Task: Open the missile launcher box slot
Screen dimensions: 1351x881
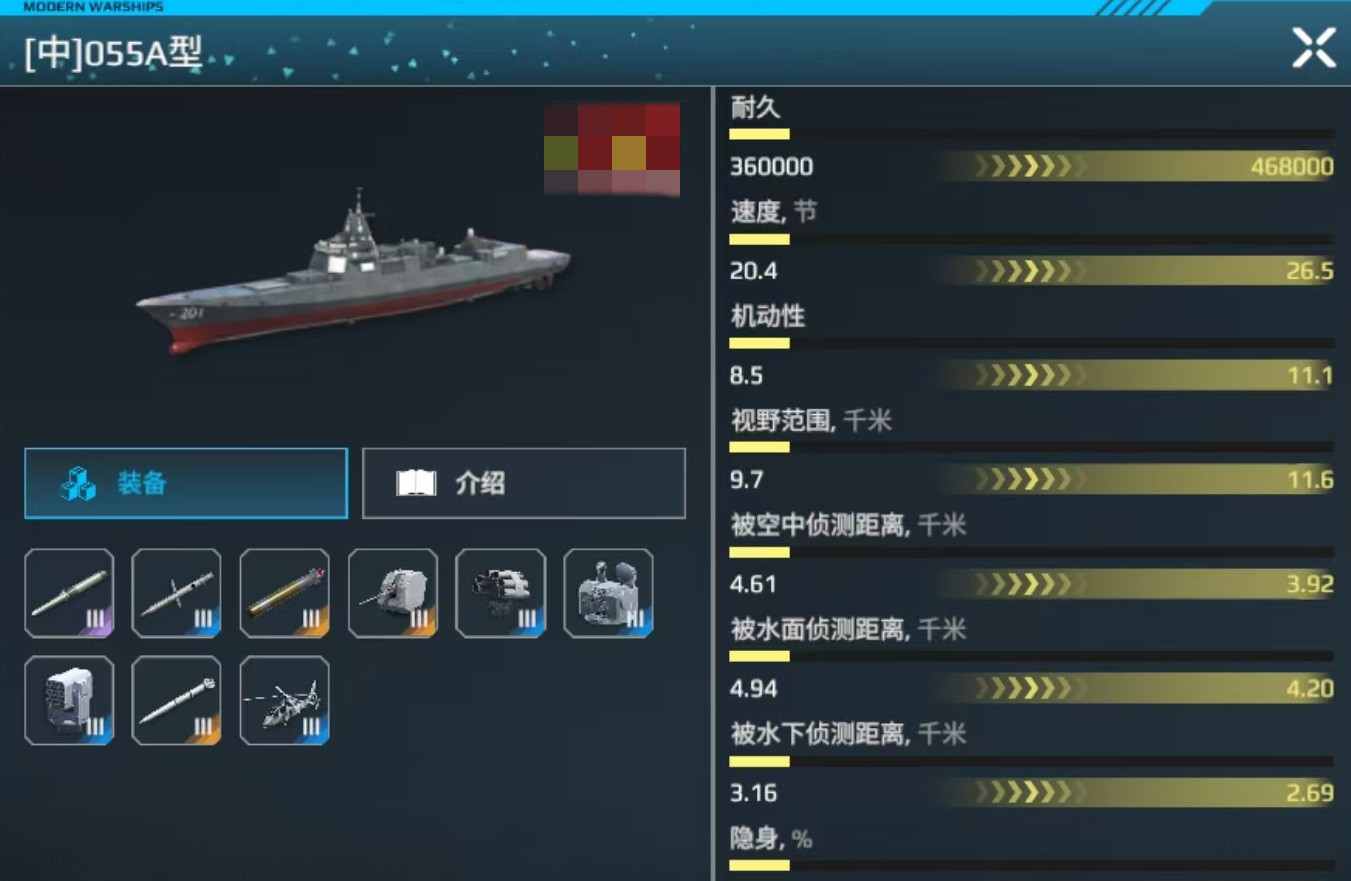Action: (69, 700)
